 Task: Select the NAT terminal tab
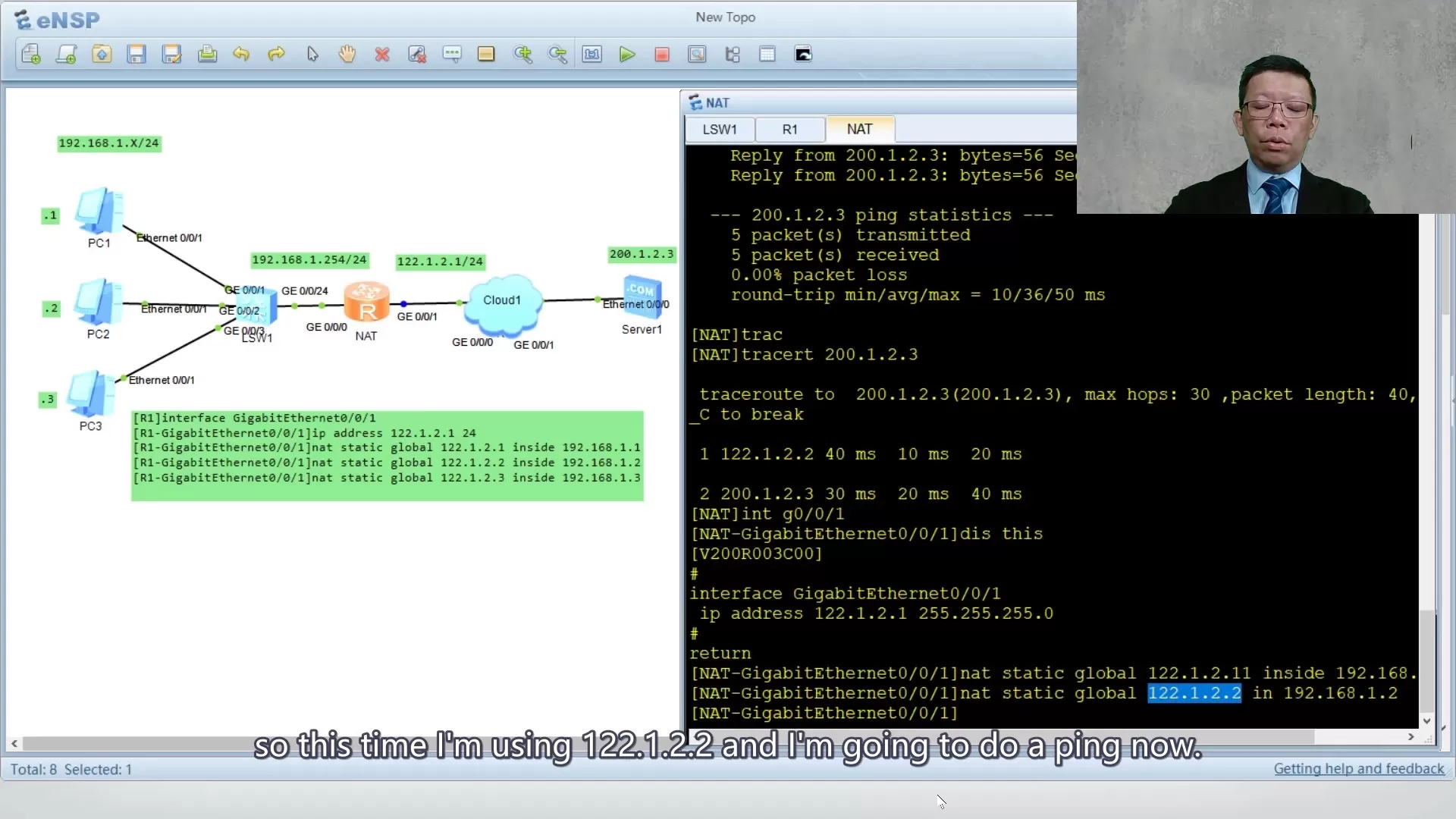point(859,129)
